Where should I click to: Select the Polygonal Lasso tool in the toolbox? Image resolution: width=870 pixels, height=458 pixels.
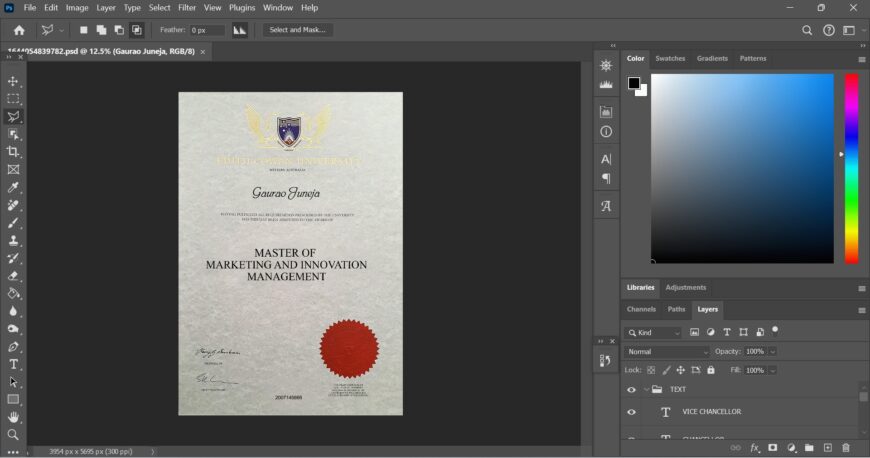point(13,117)
